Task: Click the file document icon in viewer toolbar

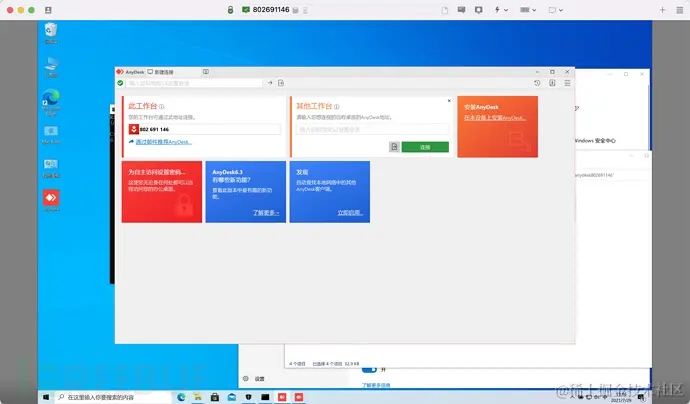Action: (445, 10)
